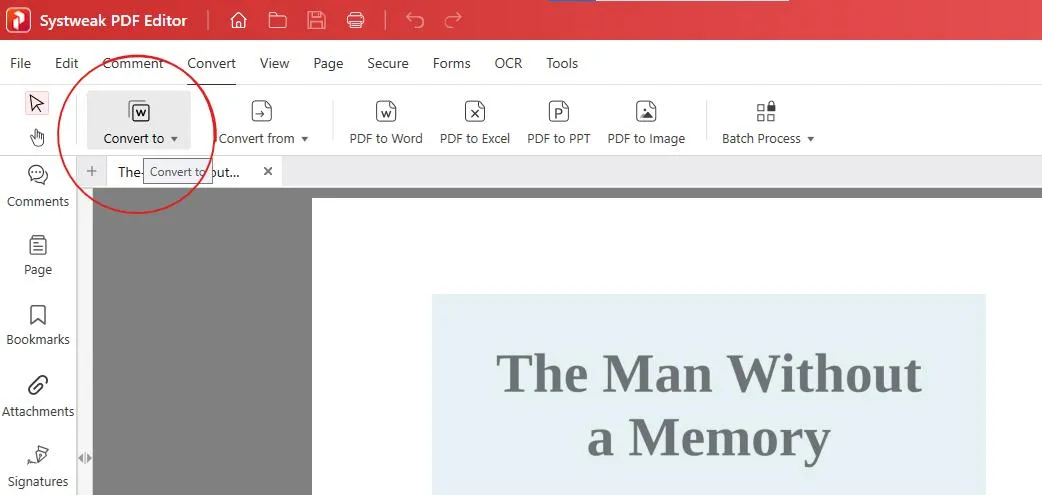1042x495 pixels.
Task: Convert using PDF to Word icon
Action: (386, 122)
